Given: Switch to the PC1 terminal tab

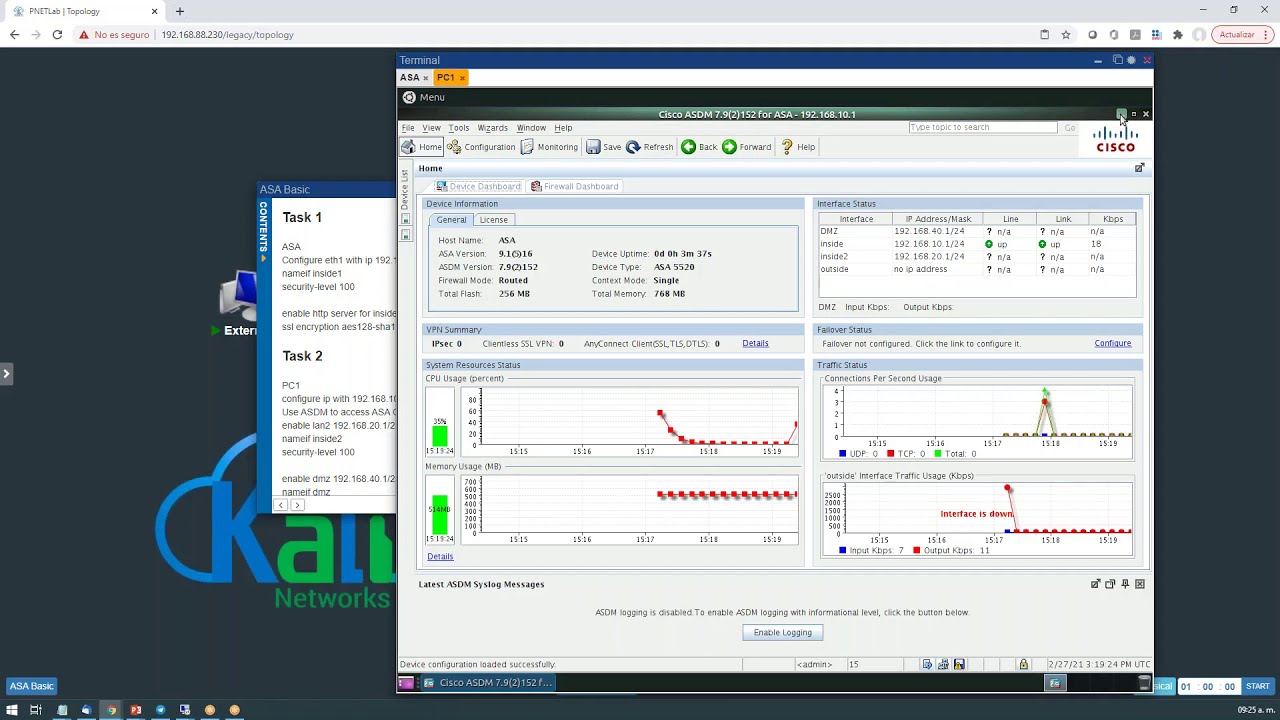Looking at the screenshot, I should pyautogui.click(x=445, y=78).
